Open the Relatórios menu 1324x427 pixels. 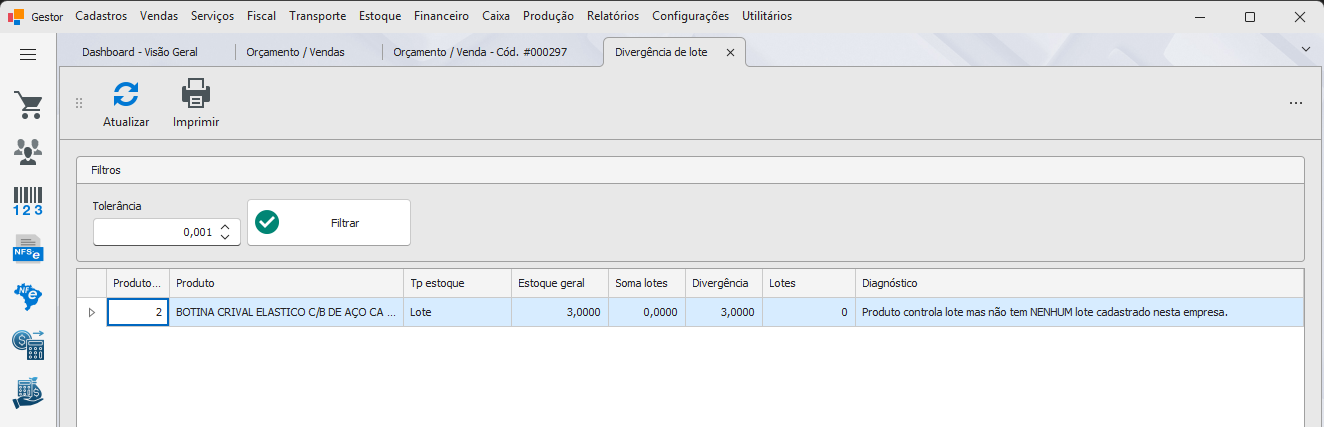tap(613, 16)
